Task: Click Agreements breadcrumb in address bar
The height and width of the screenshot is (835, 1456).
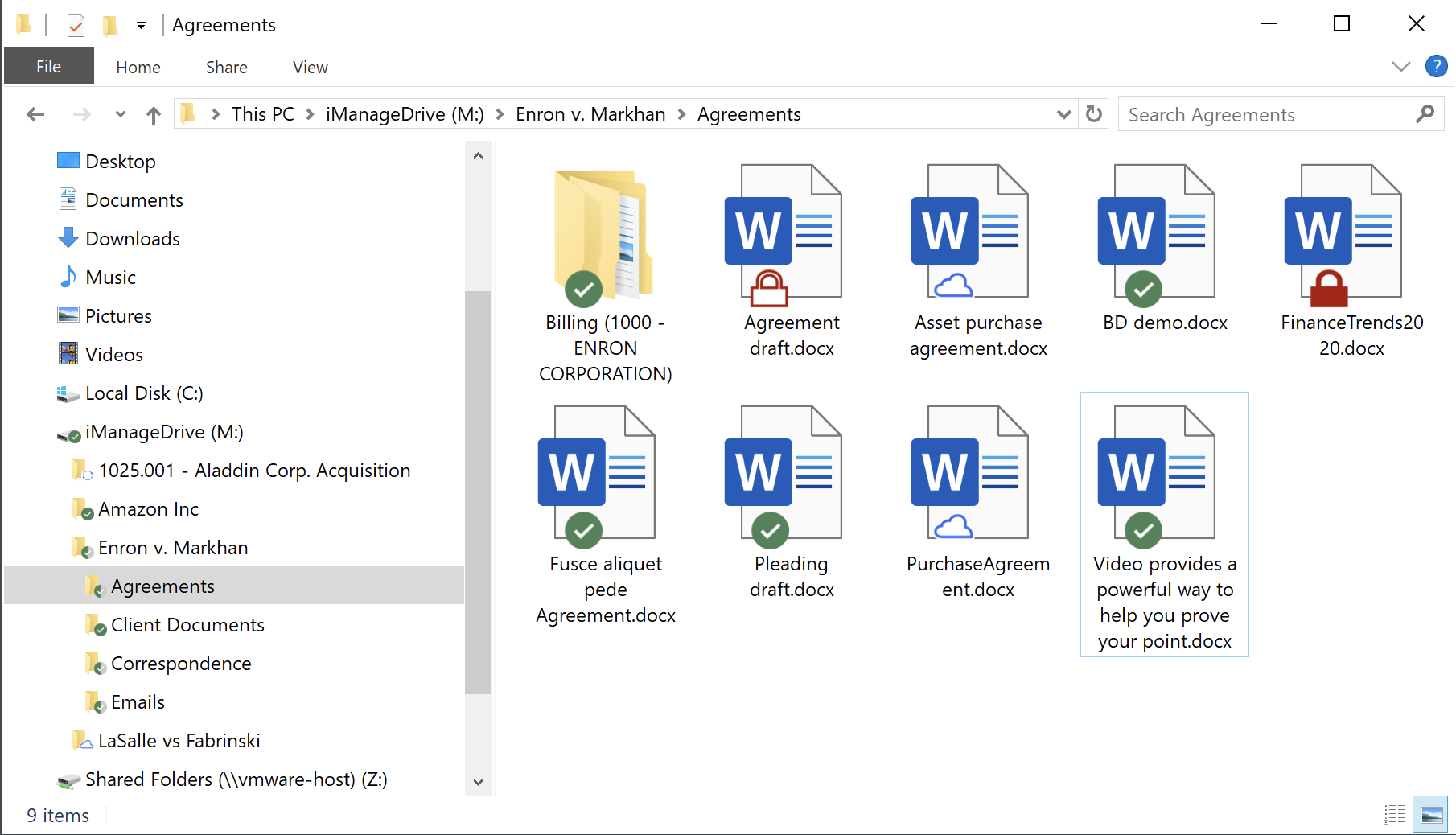Action: [x=749, y=114]
